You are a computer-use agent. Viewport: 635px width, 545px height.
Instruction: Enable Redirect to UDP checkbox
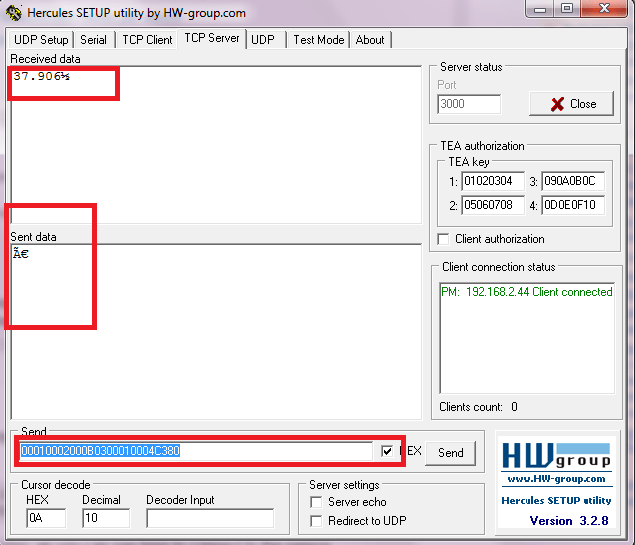tap(316, 521)
